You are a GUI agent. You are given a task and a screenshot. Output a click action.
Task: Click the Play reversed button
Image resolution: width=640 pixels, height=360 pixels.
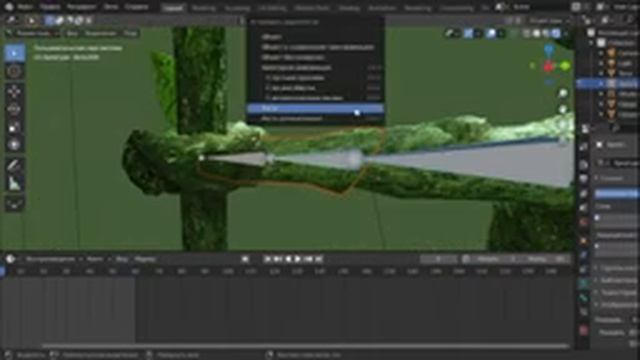click(x=289, y=259)
